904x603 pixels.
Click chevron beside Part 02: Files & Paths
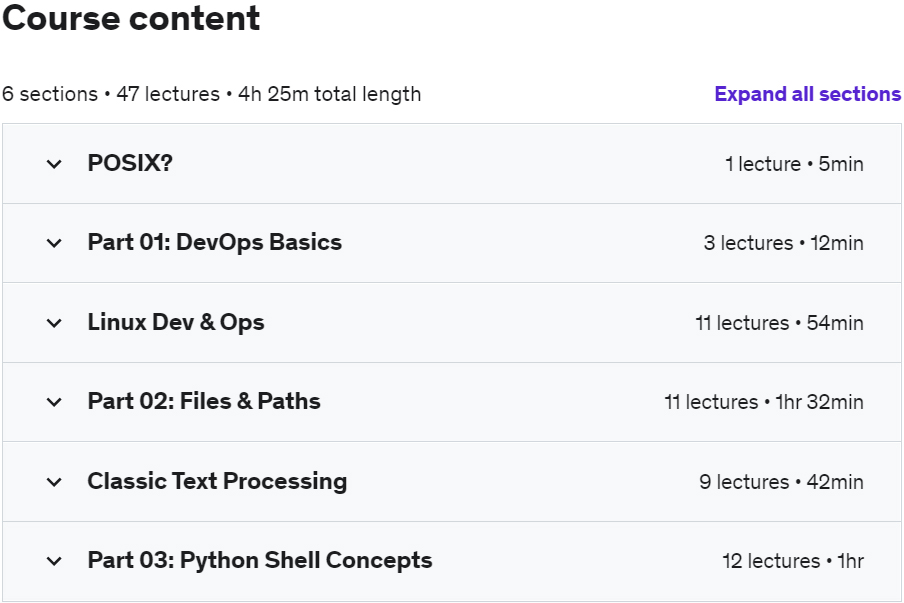click(54, 402)
